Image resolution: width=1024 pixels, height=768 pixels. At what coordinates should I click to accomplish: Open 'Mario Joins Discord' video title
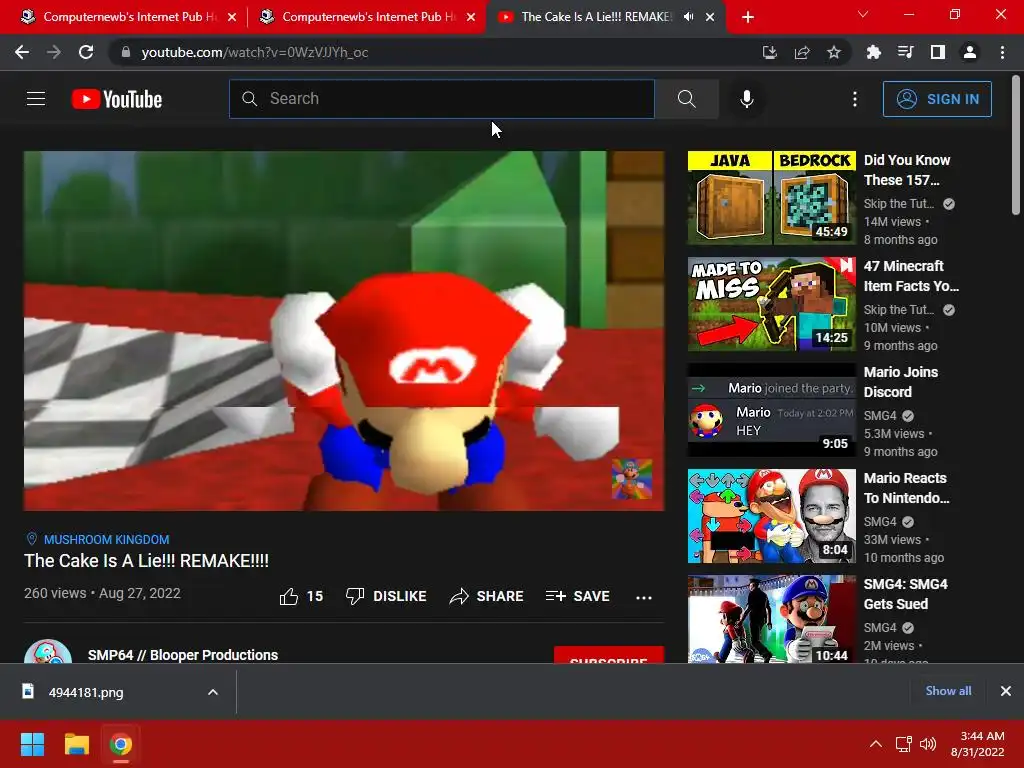[x=901, y=382]
